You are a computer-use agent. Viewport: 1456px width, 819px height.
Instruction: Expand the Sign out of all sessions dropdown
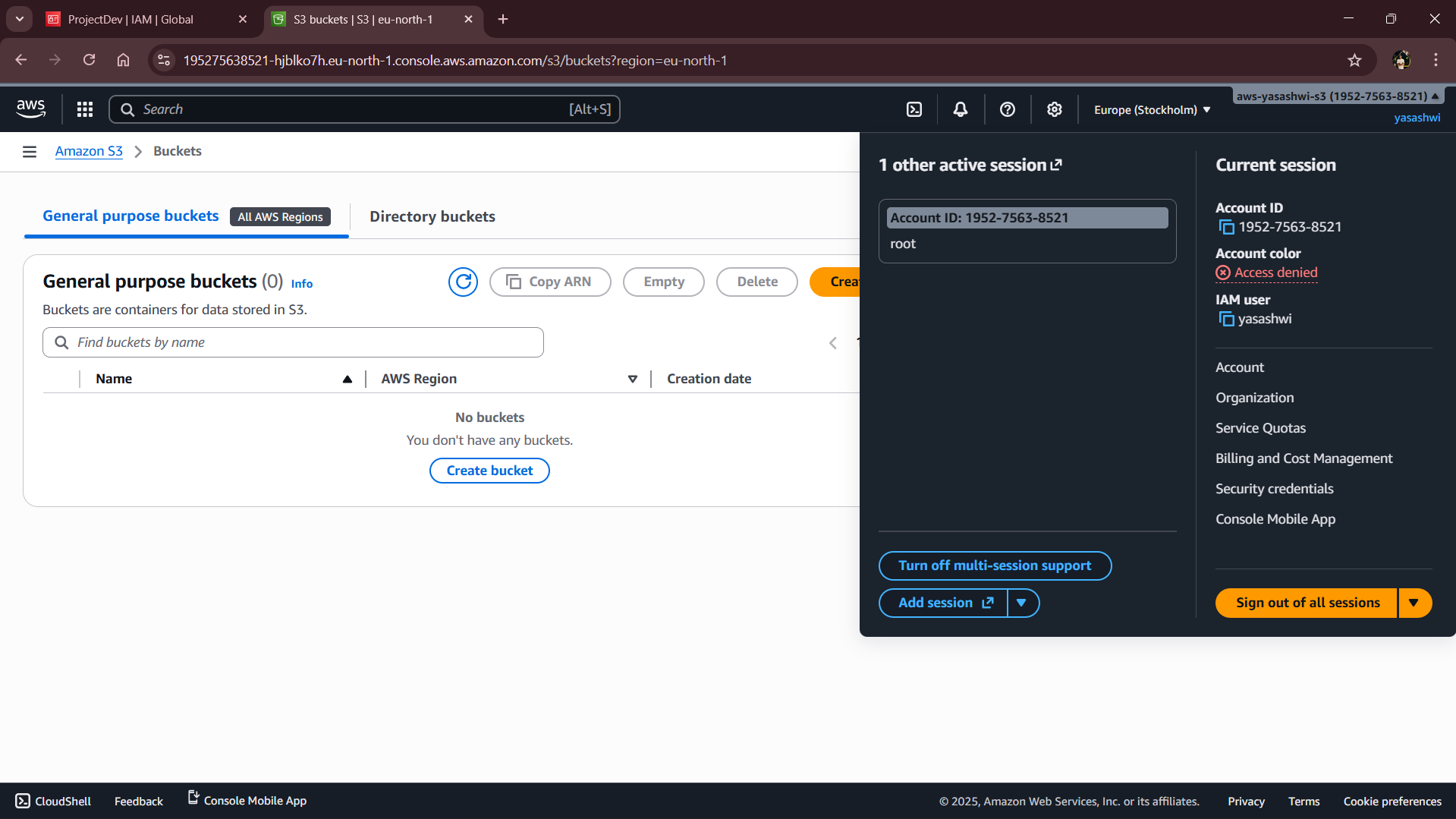tap(1414, 602)
